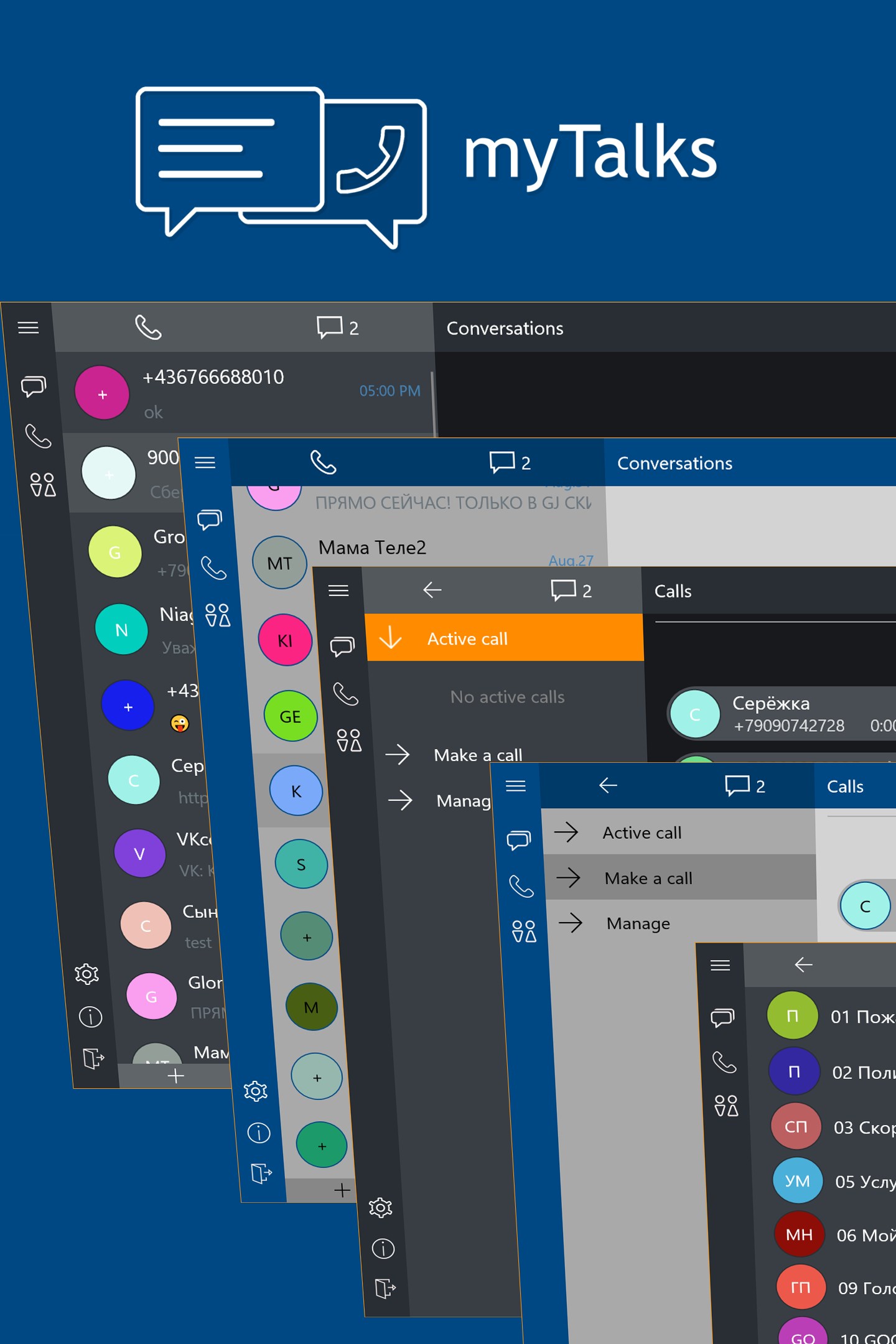The image size is (896, 1344).
Task: Add a new conversation with the plus button in the rear dark window
Action: (x=176, y=1075)
